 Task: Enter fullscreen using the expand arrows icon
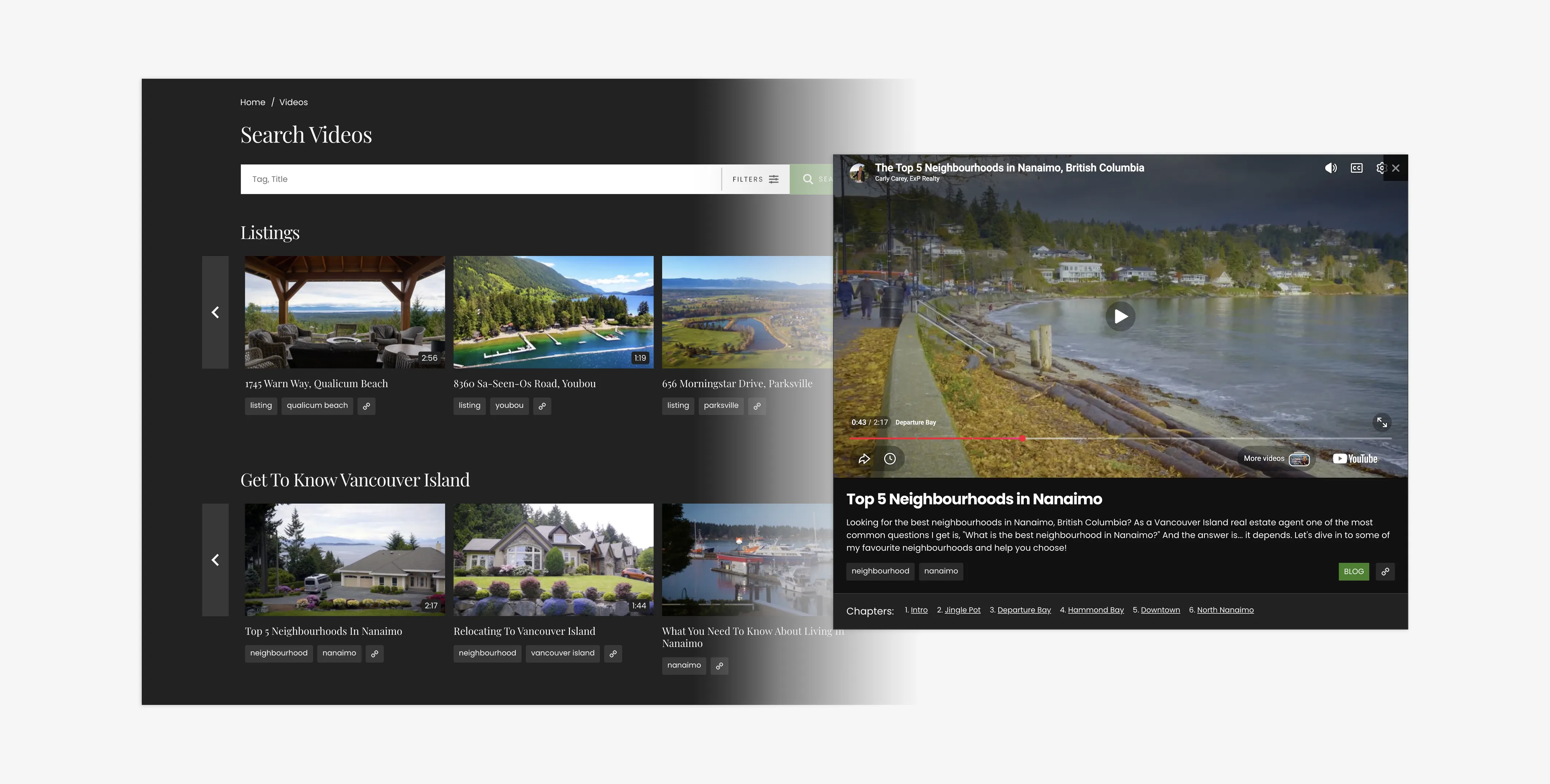[x=1382, y=422]
